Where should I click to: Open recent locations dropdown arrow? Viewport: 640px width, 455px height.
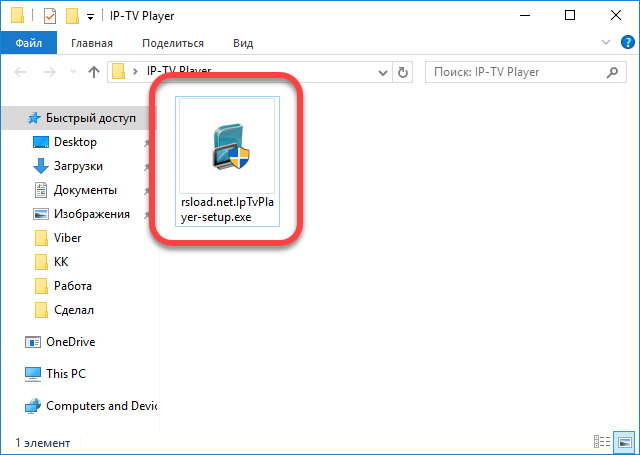click(73, 72)
